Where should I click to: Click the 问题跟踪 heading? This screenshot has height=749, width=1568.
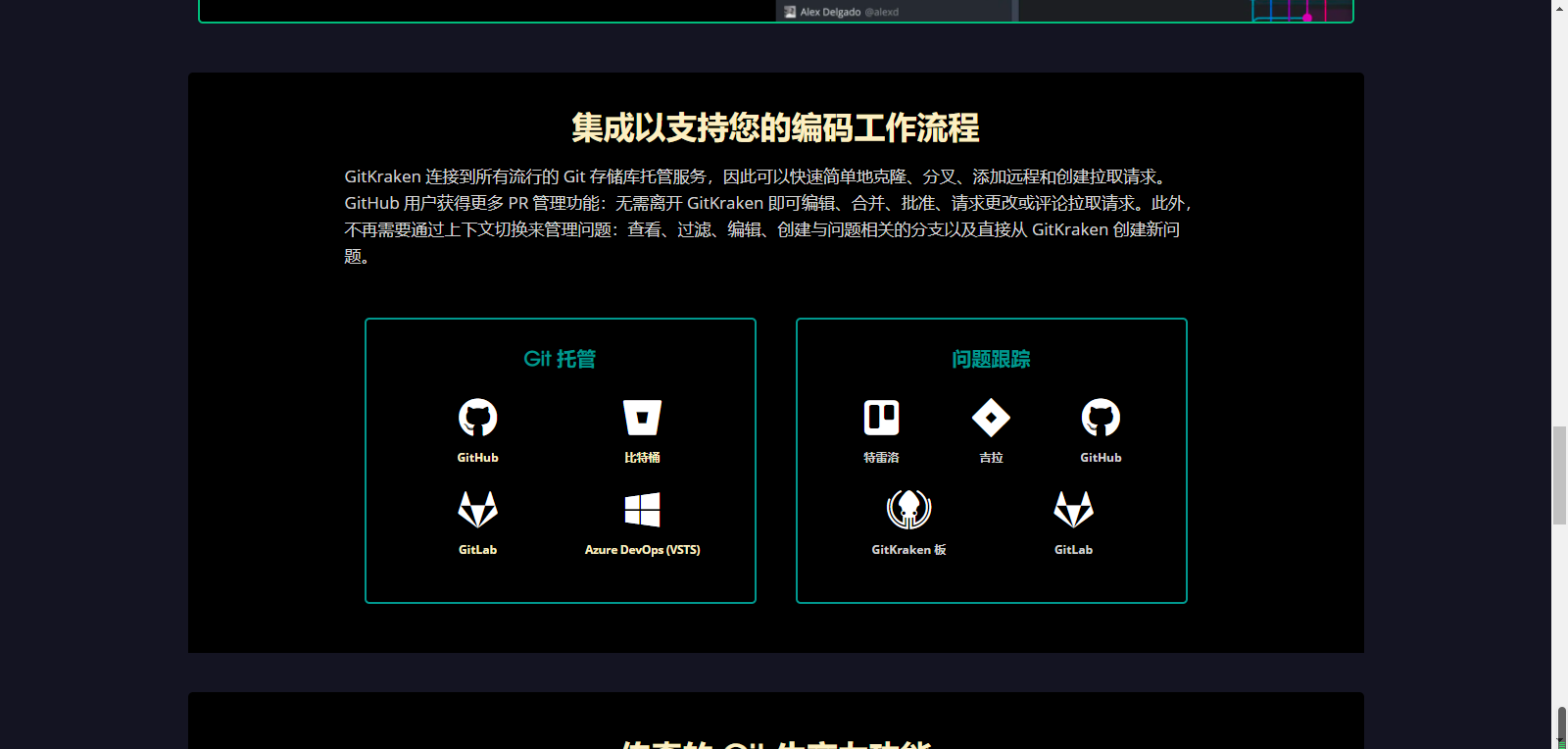(x=992, y=359)
